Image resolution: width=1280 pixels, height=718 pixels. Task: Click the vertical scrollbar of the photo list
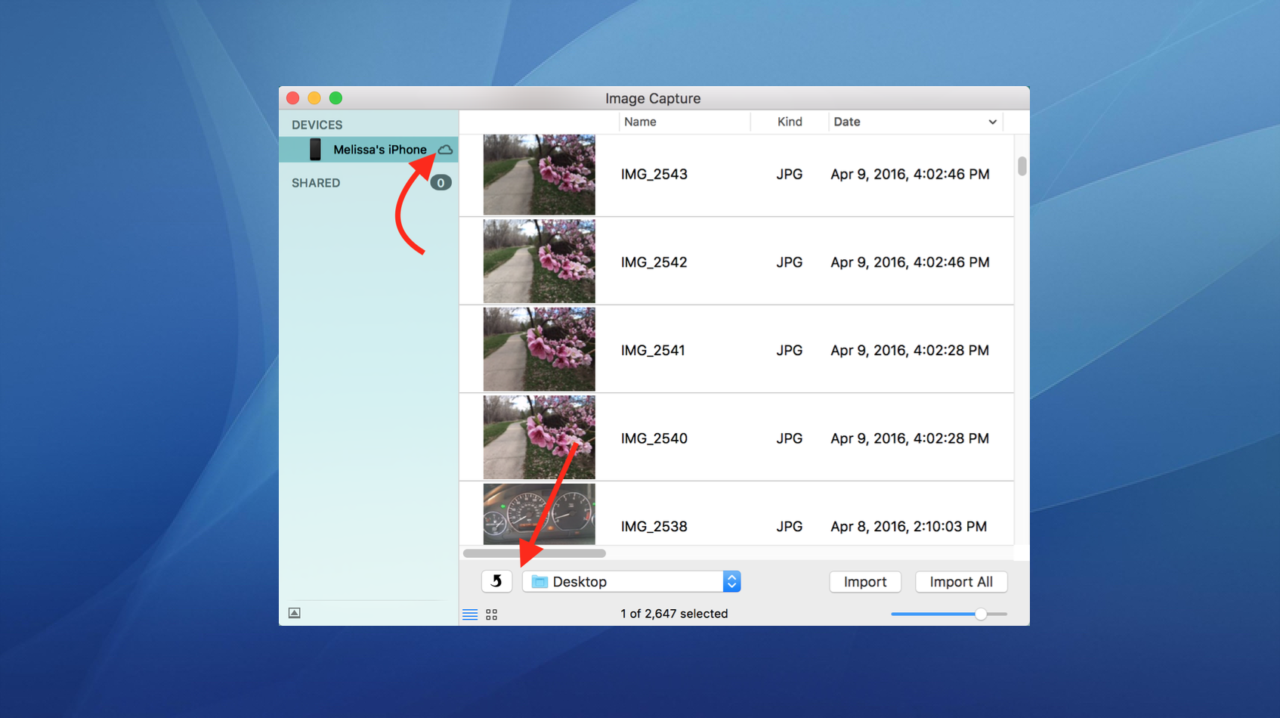pyautogui.click(x=1022, y=166)
